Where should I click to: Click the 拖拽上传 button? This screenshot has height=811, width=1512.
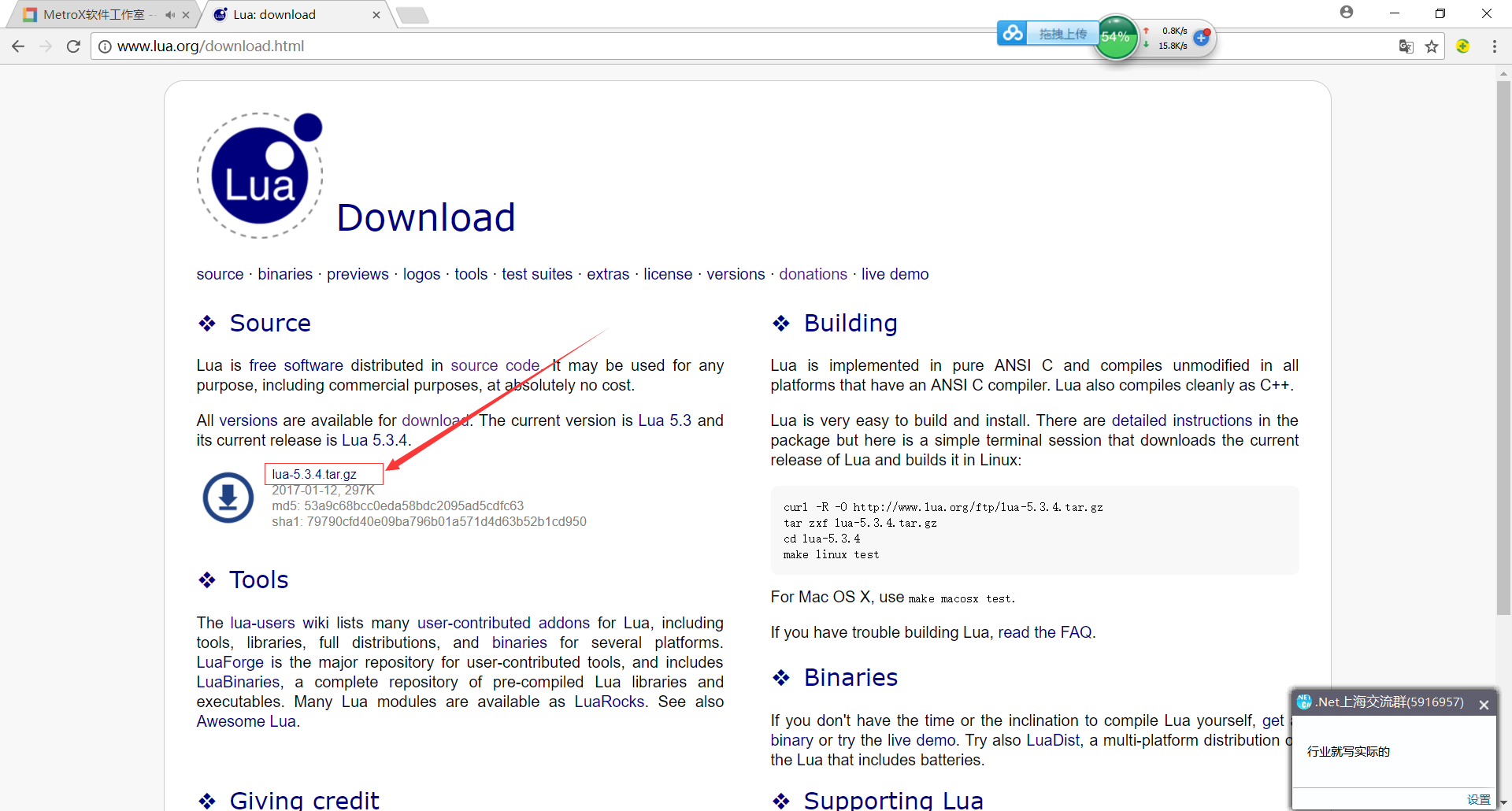pos(1062,34)
